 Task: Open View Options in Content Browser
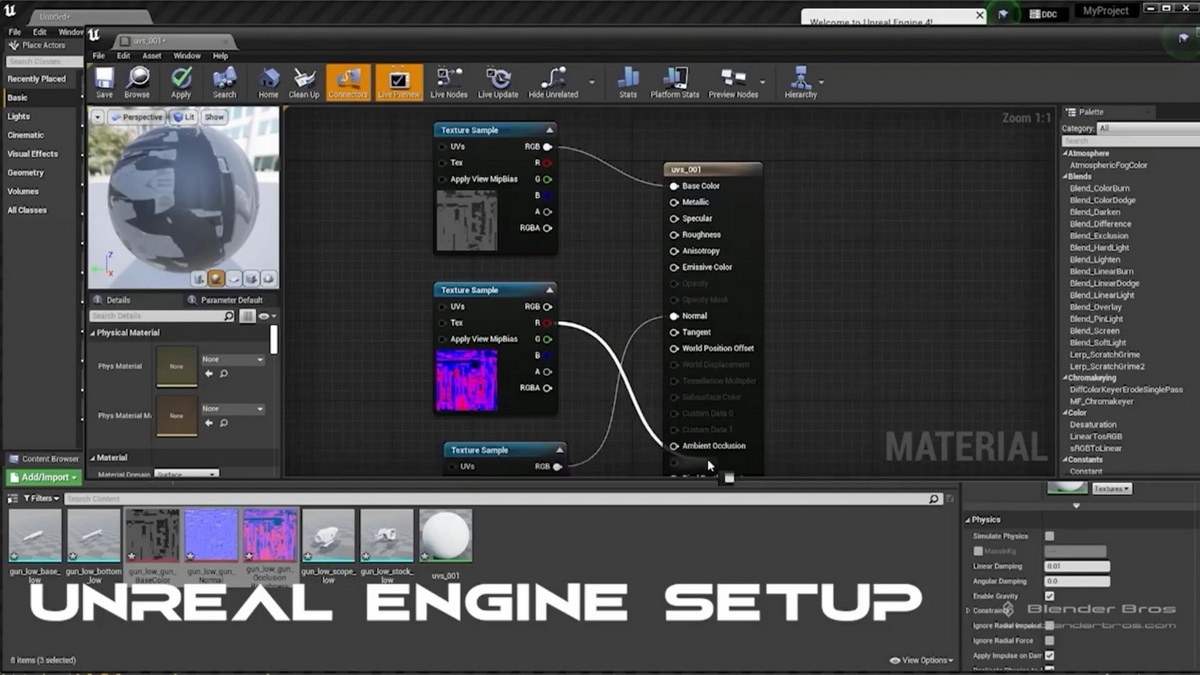(x=921, y=660)
